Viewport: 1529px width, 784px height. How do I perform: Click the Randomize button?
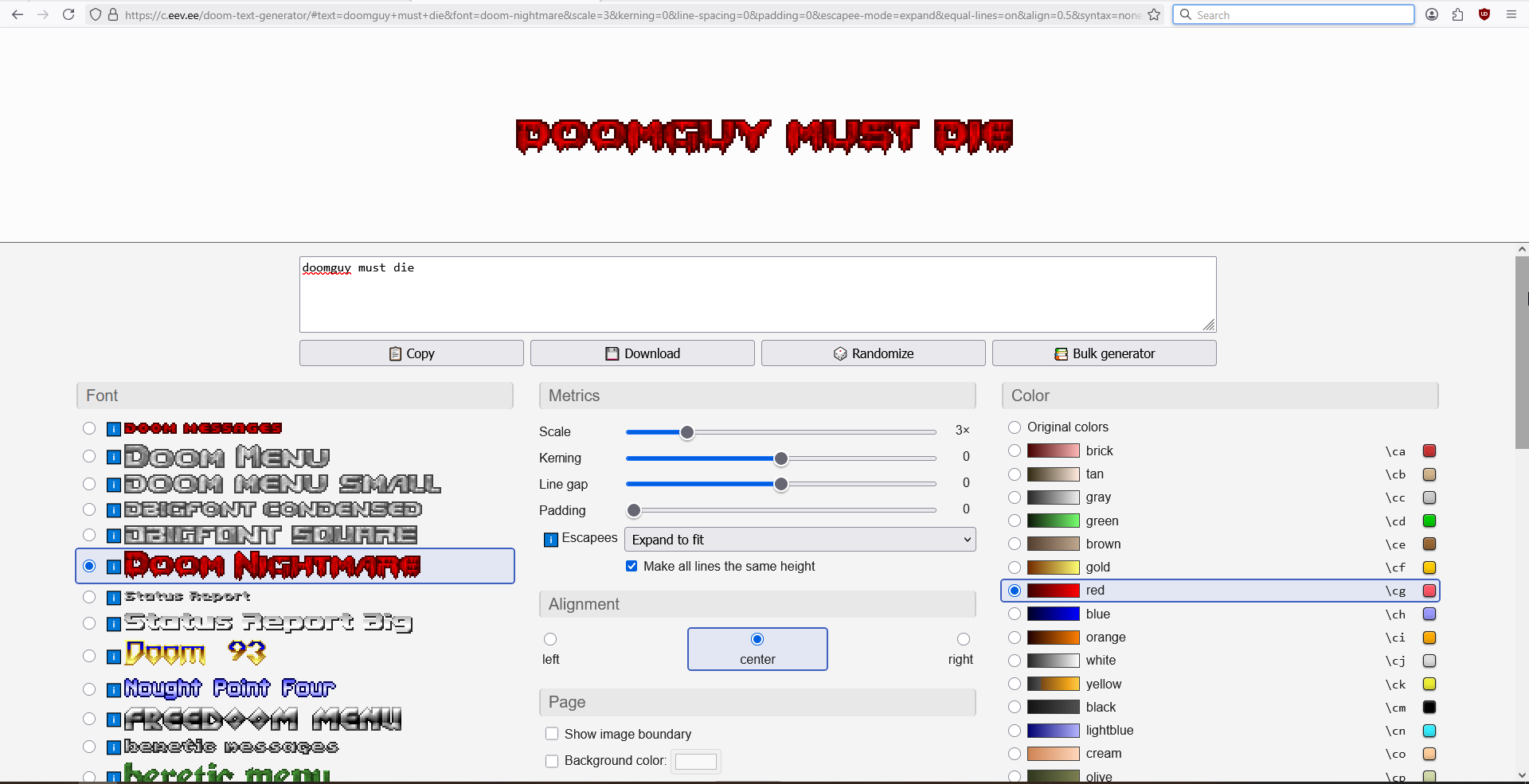click(x=874, y=353)
